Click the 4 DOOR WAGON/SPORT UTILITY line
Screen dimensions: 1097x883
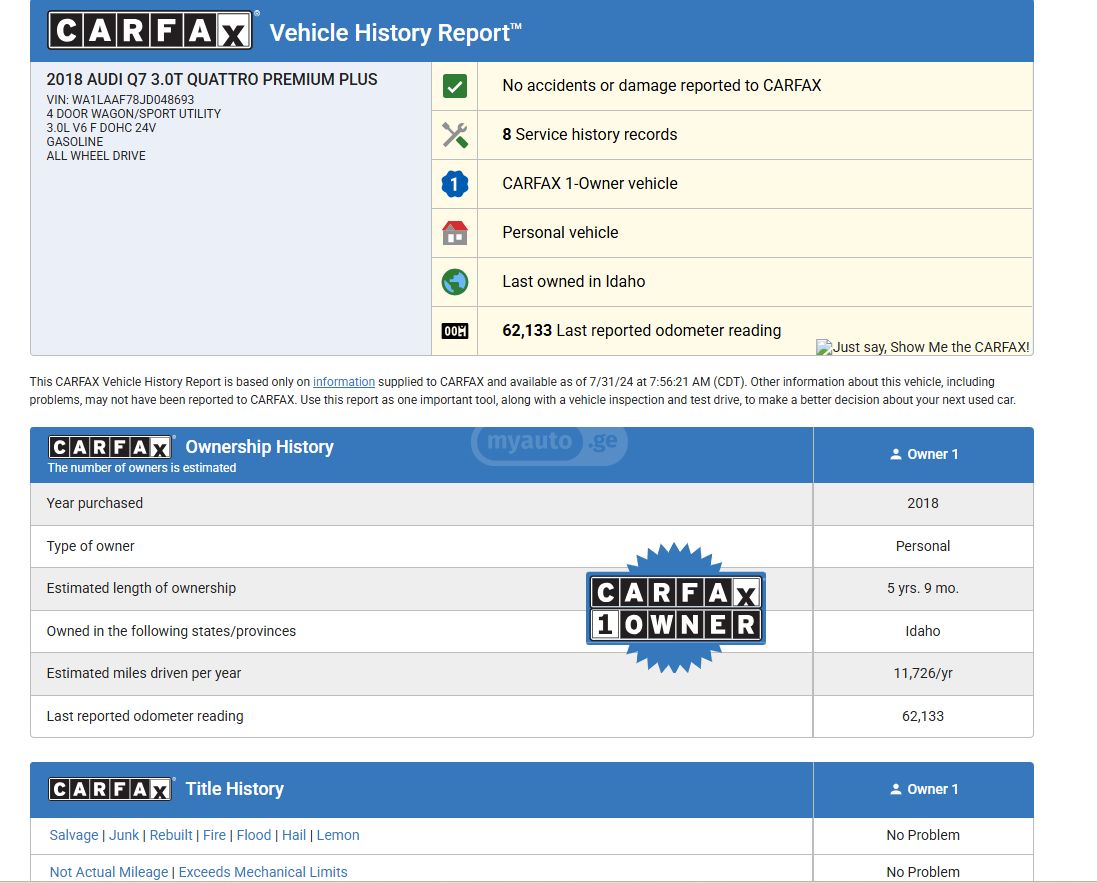pos(134,114)
